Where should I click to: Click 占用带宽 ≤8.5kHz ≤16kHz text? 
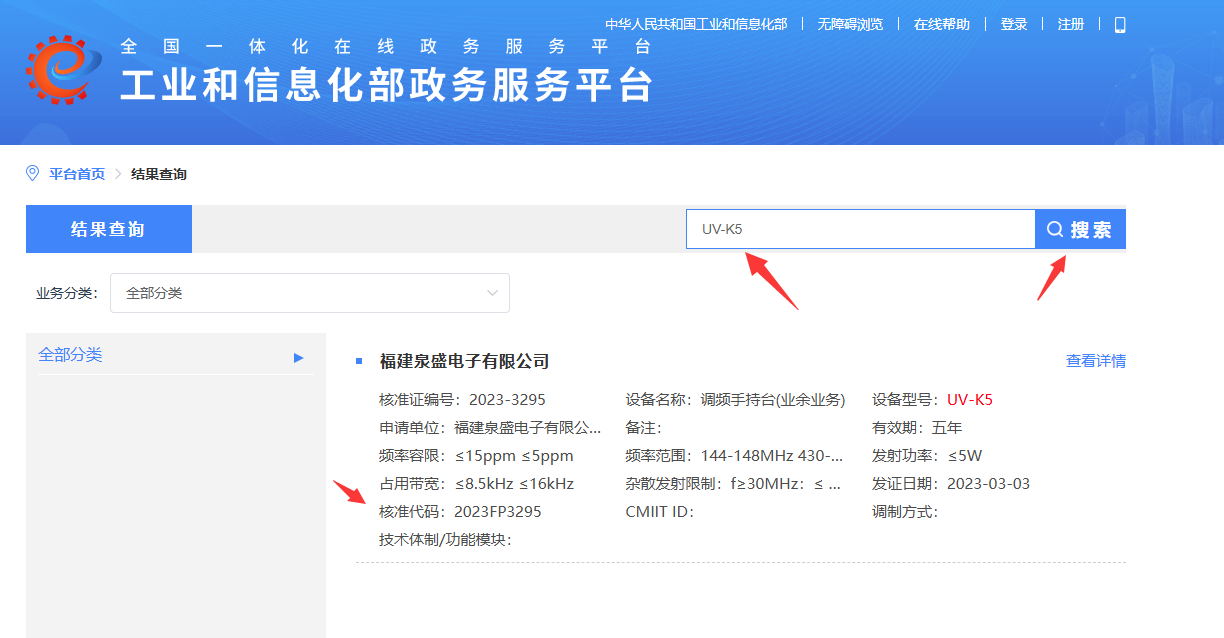pos(477,484)
